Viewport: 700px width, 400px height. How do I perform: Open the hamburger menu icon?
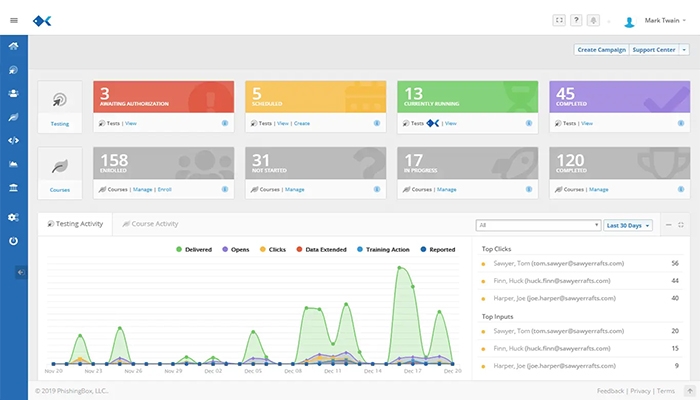point(14,21)
